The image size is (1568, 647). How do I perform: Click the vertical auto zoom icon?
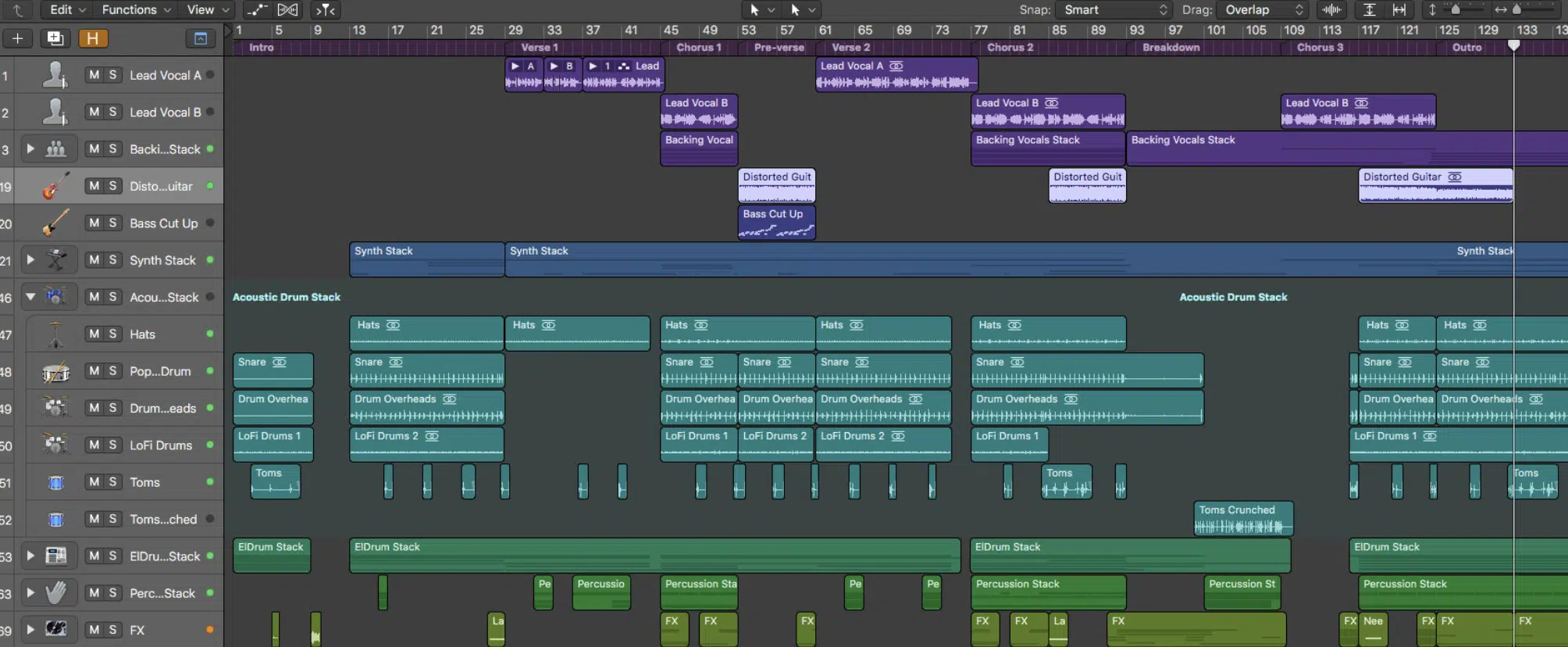[1369, 10]
